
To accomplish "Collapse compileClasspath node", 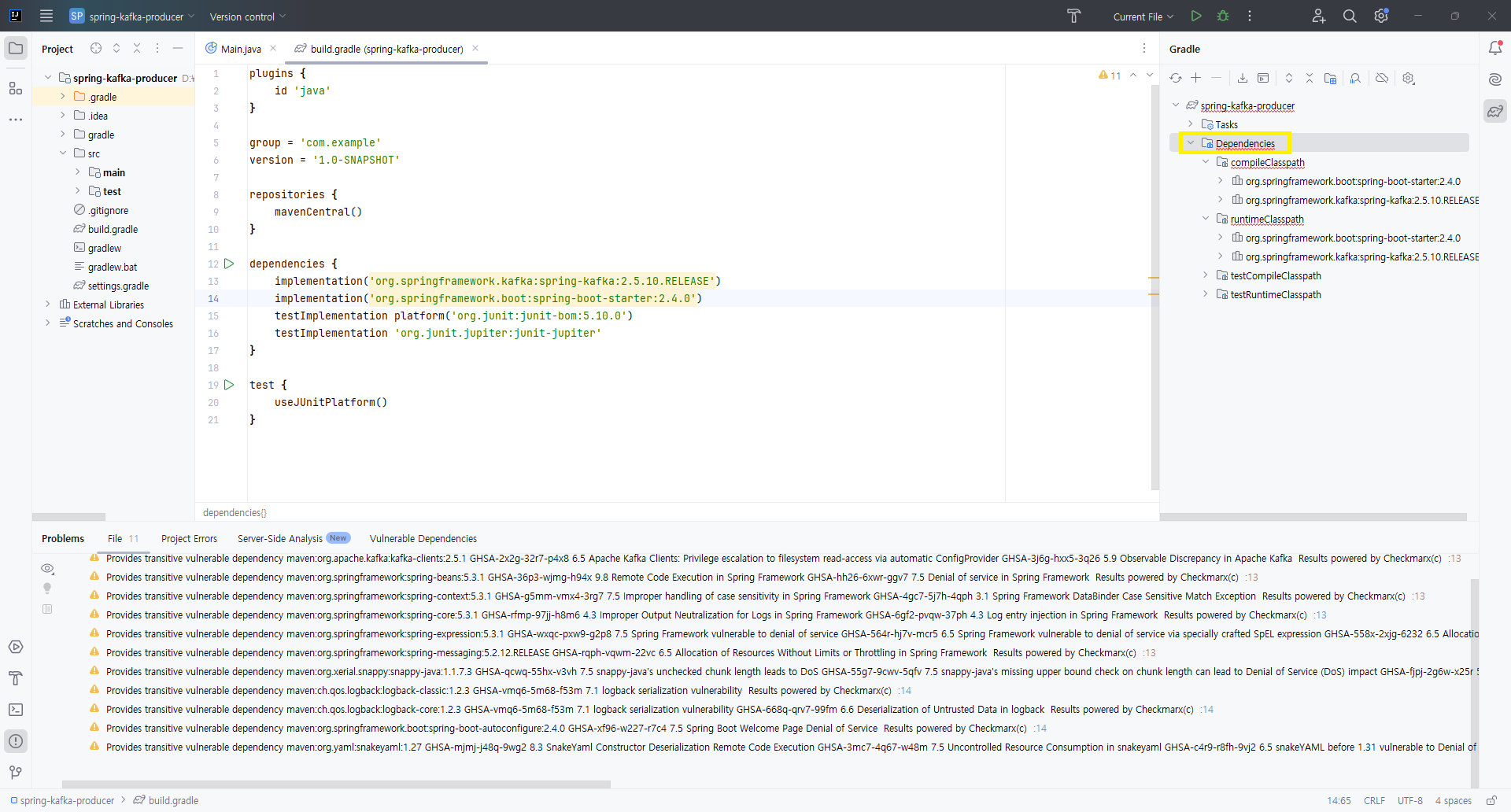I will [1206, 162].
